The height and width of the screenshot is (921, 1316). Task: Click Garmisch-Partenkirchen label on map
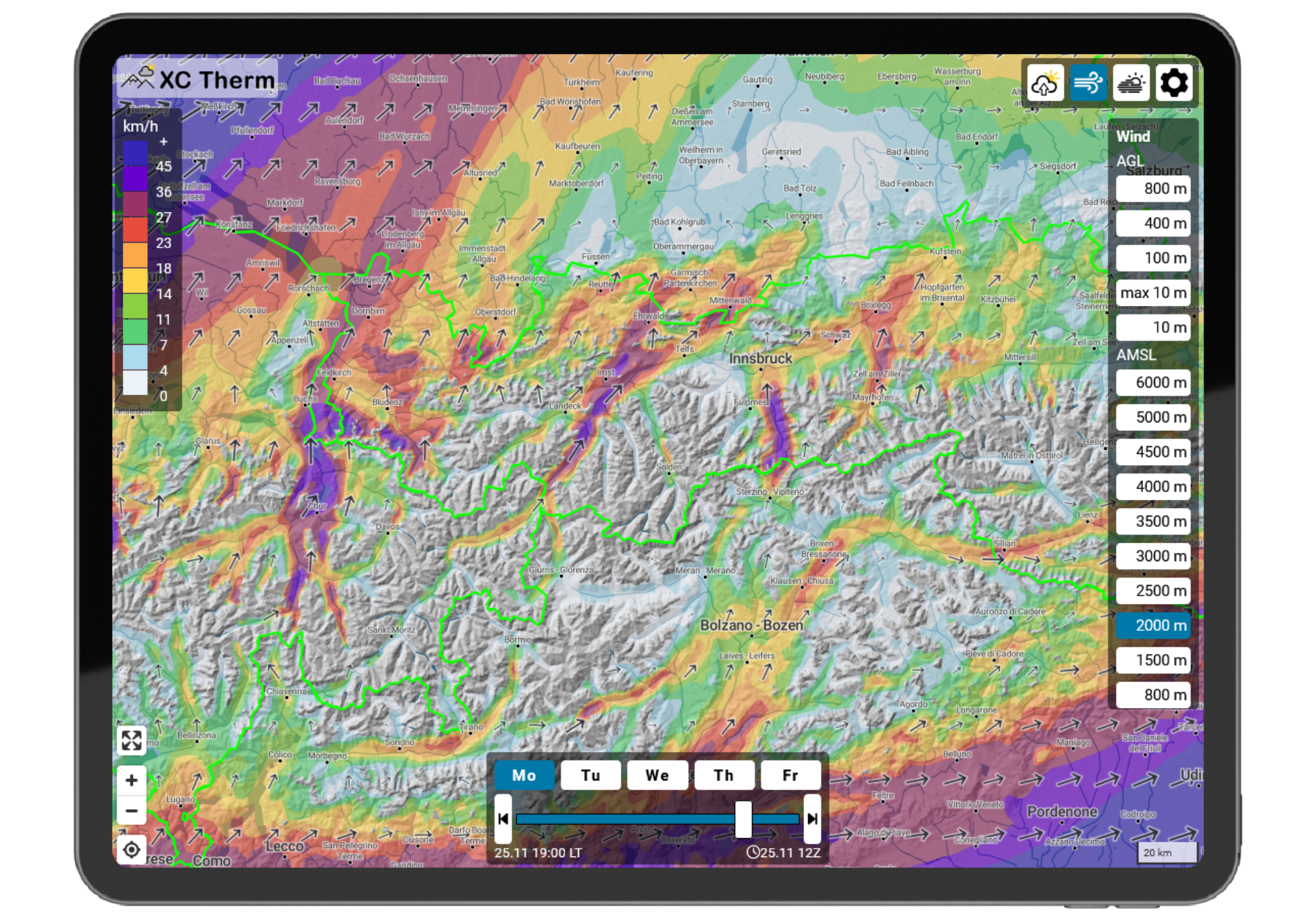pos(690,278)
